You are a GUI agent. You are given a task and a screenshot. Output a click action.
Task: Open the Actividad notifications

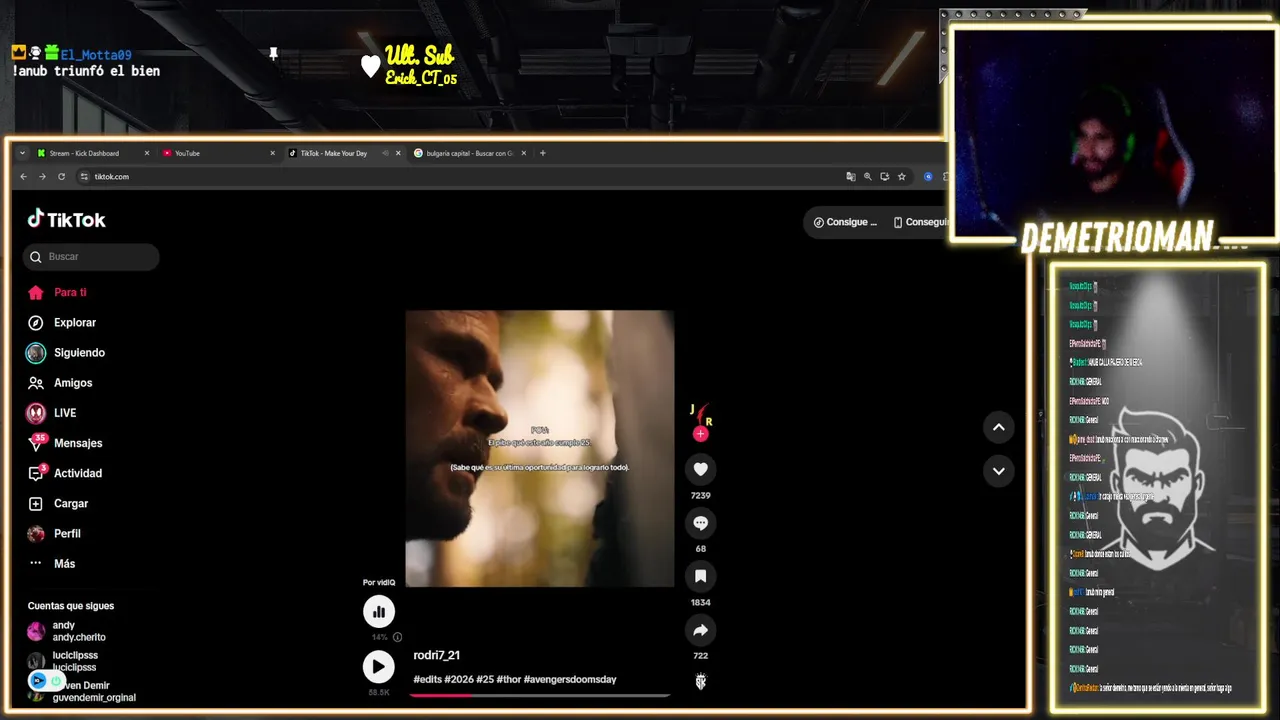(65, 473)
